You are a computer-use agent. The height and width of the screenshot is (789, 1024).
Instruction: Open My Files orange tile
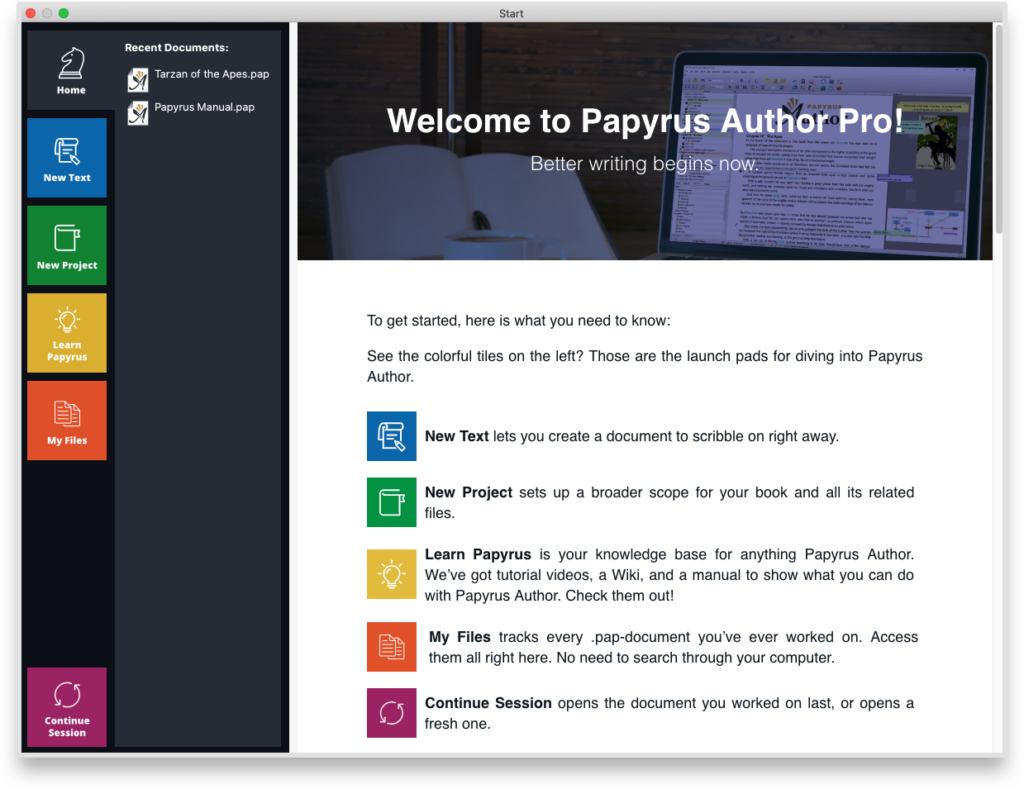(67, 421)
